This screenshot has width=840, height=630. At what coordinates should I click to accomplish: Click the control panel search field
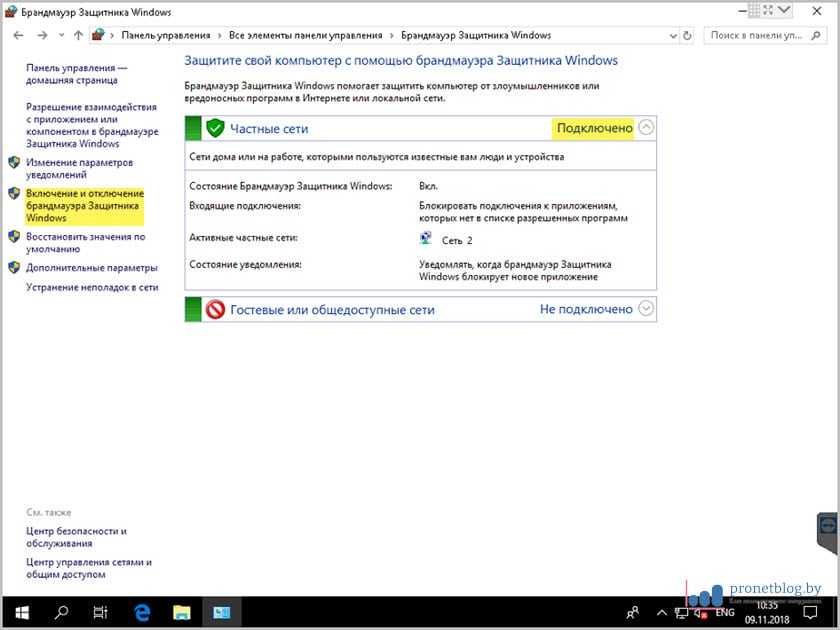pos(765,35)
